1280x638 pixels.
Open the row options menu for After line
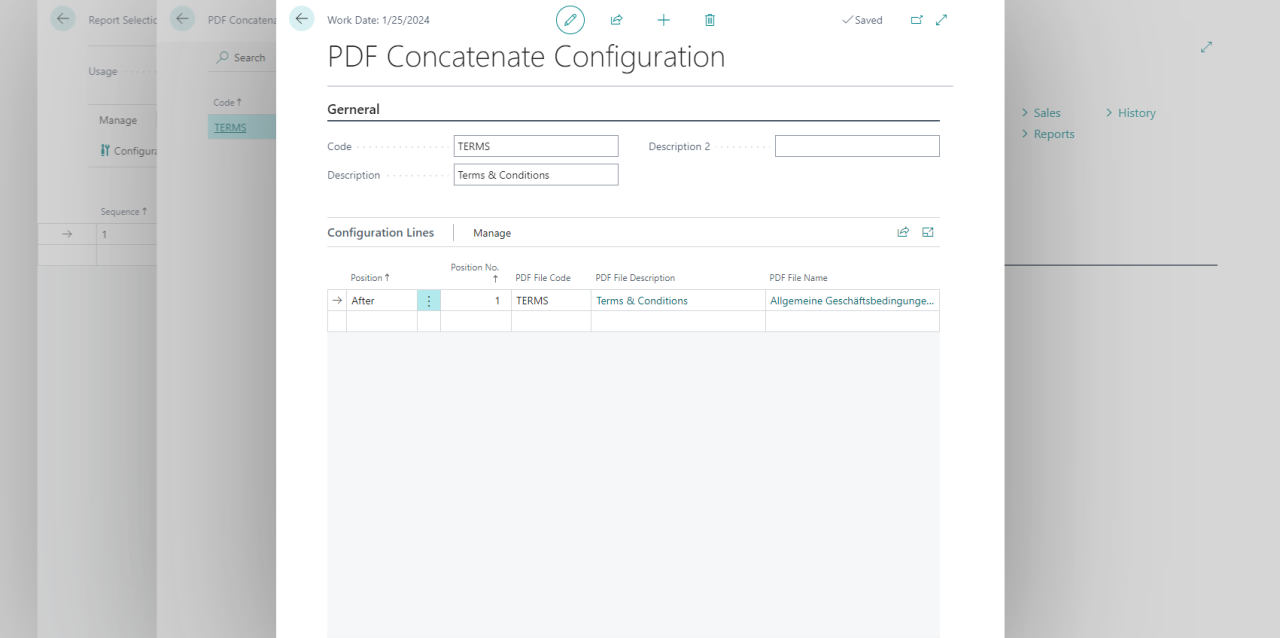[x=429, y=300]
